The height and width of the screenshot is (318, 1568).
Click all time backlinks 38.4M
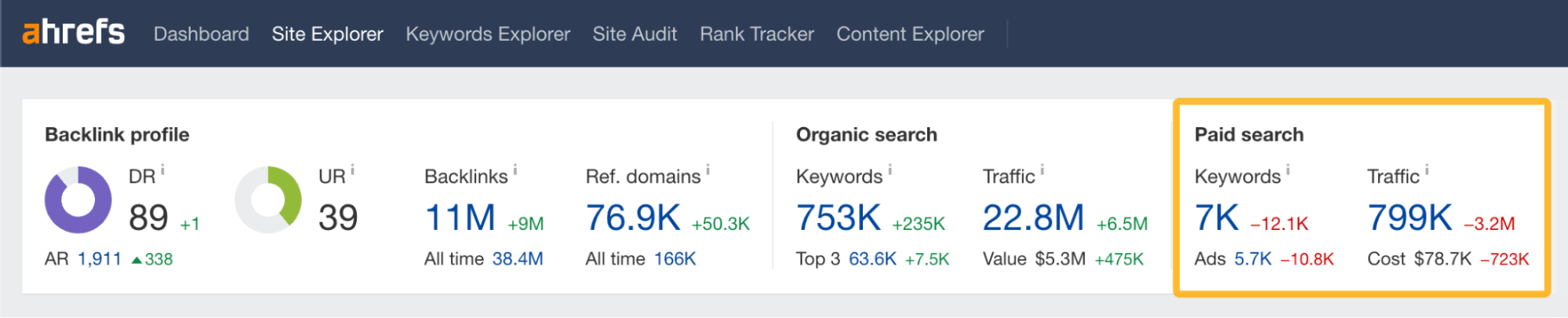pyautogui.click(x=518, y=259)
